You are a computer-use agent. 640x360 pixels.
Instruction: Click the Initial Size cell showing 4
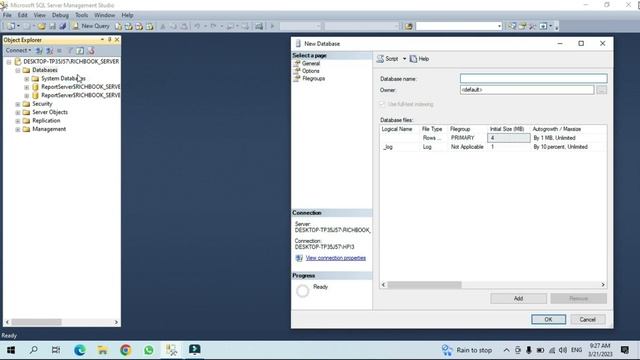(x=509, y=138)
